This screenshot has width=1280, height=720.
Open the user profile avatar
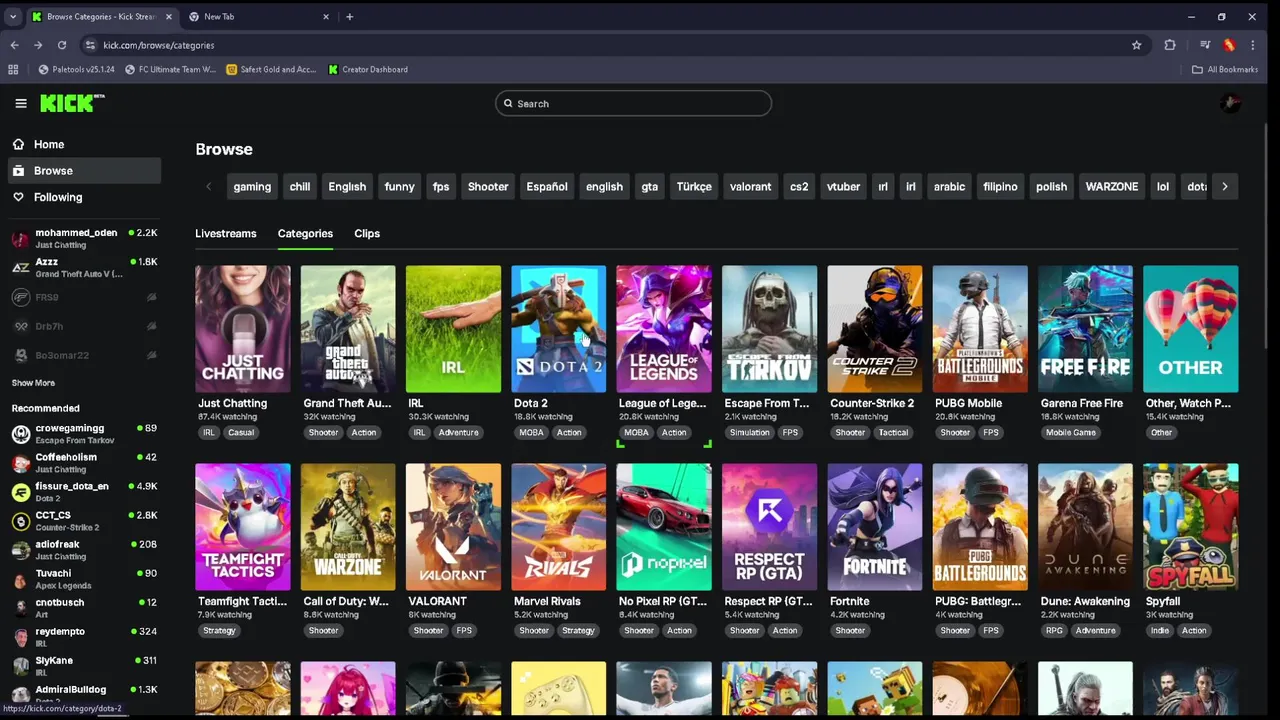(1231, 103)
